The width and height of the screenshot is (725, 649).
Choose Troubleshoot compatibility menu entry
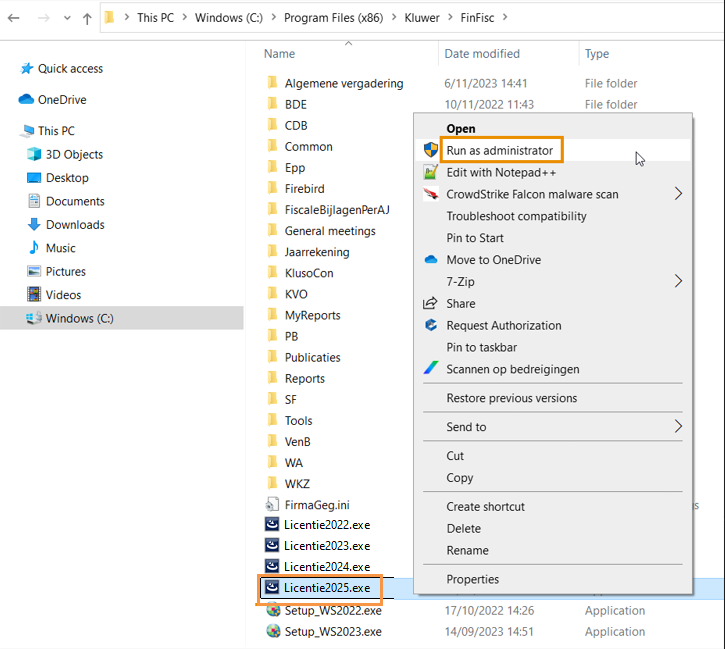tap(516, 216)
